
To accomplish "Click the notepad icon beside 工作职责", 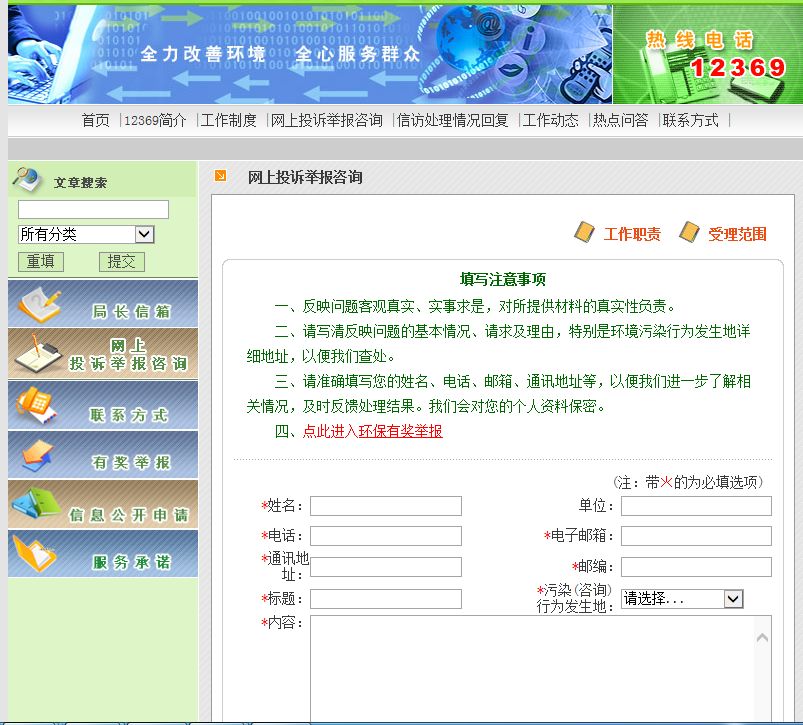I will pyautogui.click(x=584, y=232).
